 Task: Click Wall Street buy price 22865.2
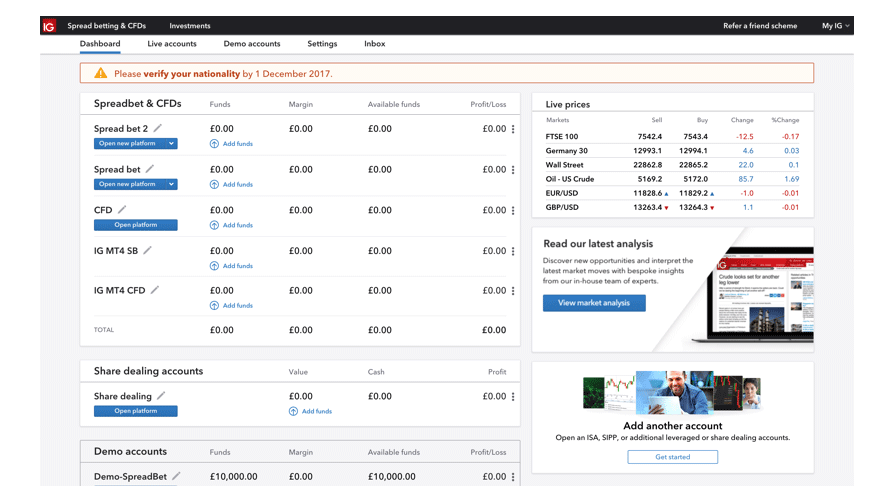click(693, 165)
